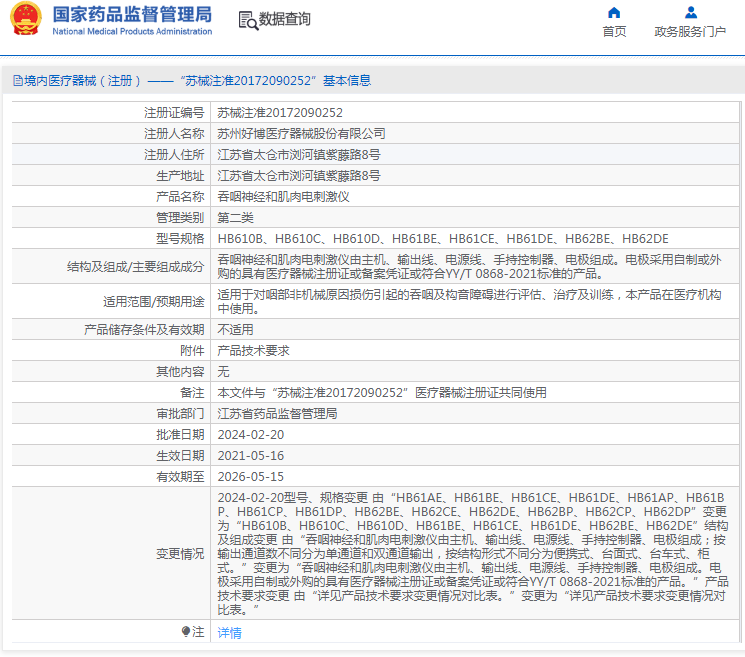
Task: Select the registration number 苏械注准20172090252 value
Action: (x=280, y=113)
